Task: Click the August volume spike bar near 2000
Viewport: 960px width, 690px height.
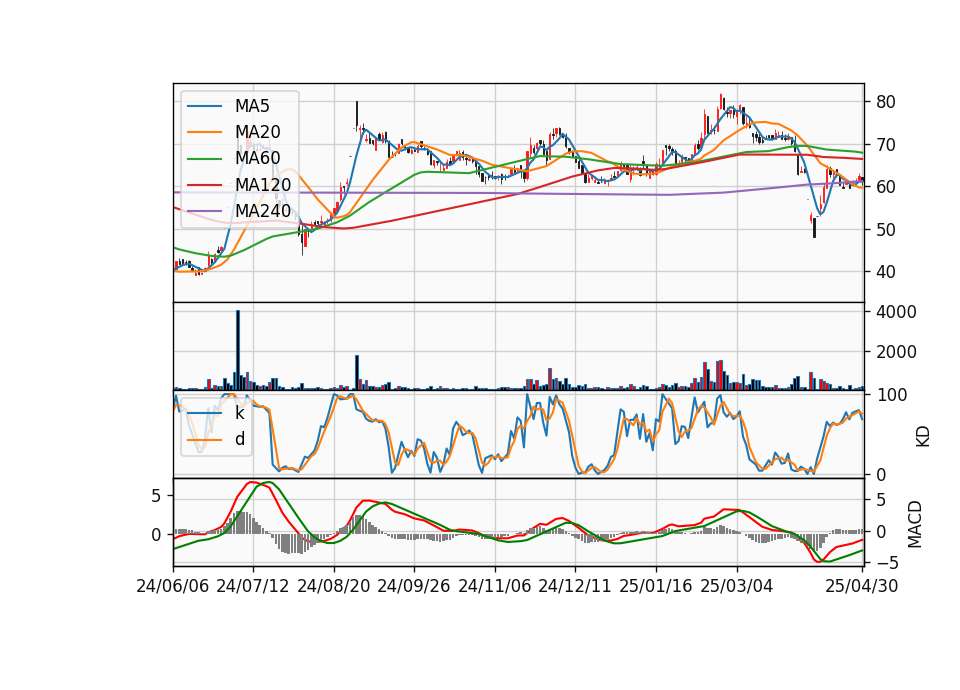Action: 357,372
